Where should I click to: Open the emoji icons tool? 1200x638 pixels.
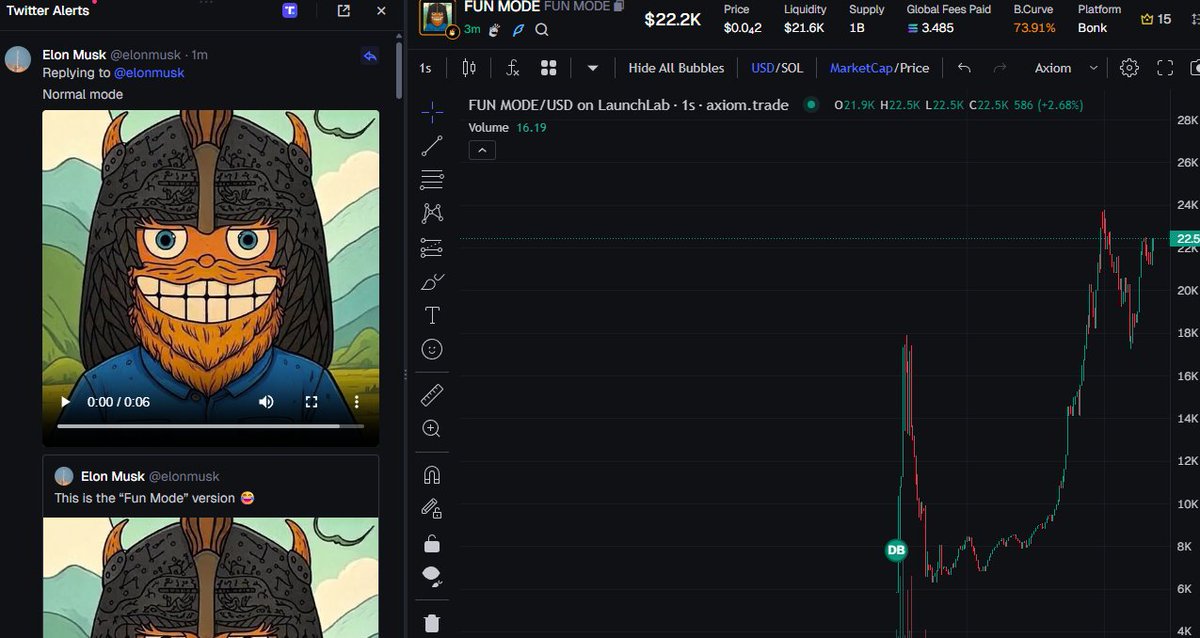tap(432, 349)
